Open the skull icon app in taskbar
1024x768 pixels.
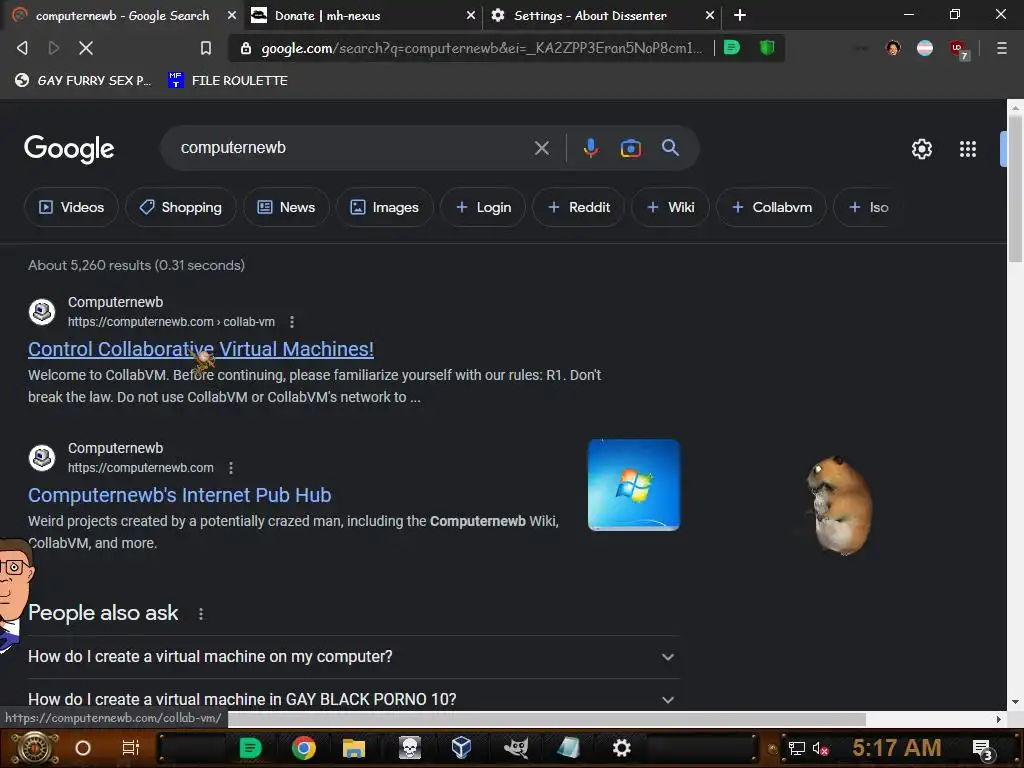[409, 748]
